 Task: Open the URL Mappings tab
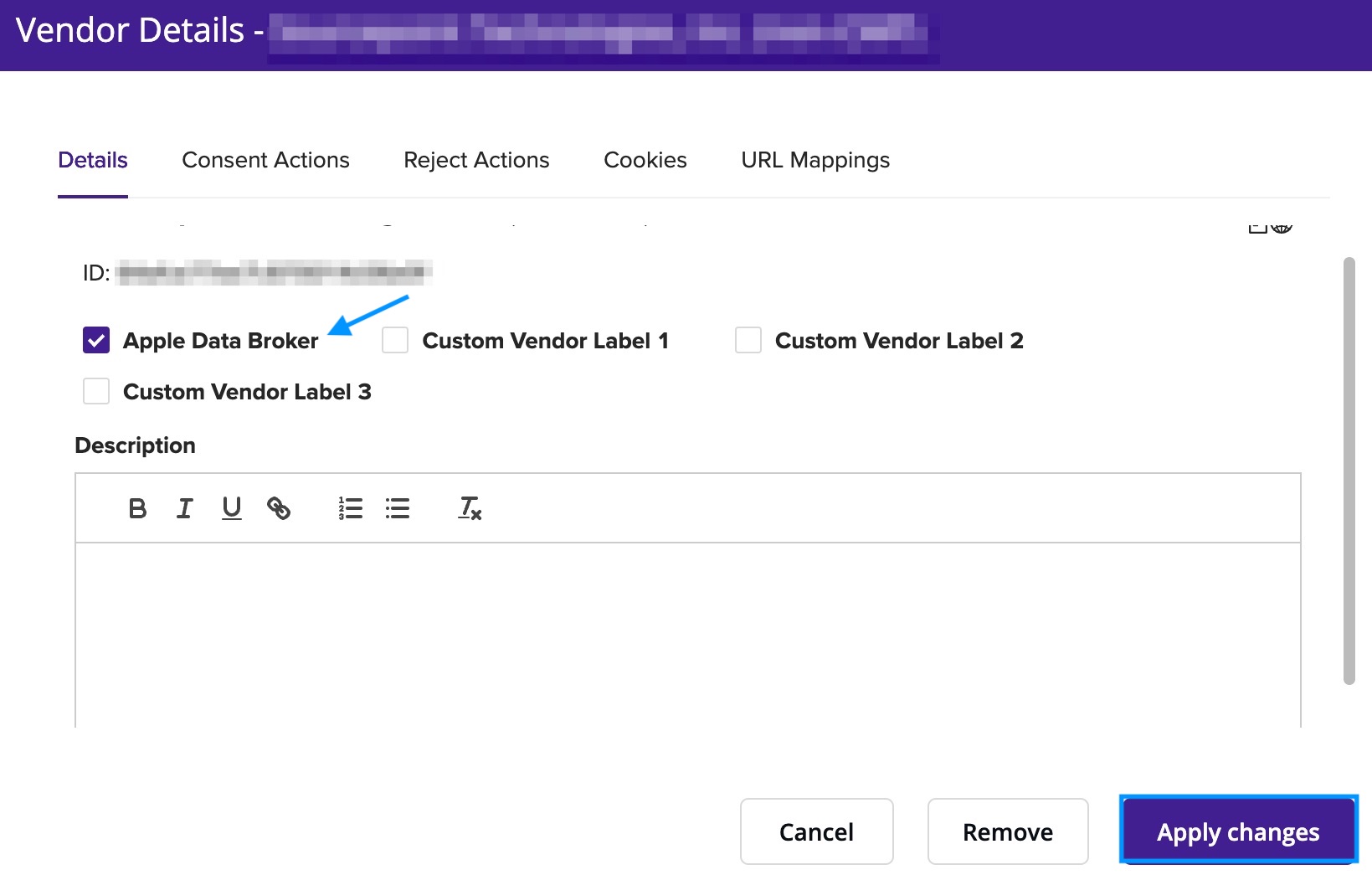[x=815, y=160]
